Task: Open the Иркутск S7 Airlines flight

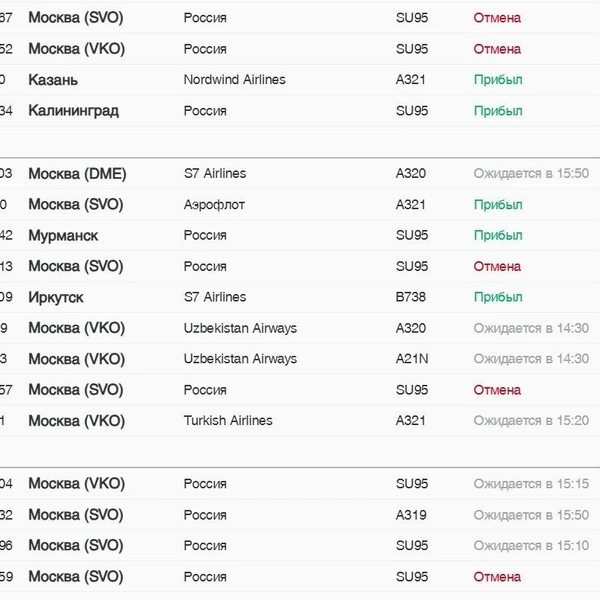Action: point(300,297)
